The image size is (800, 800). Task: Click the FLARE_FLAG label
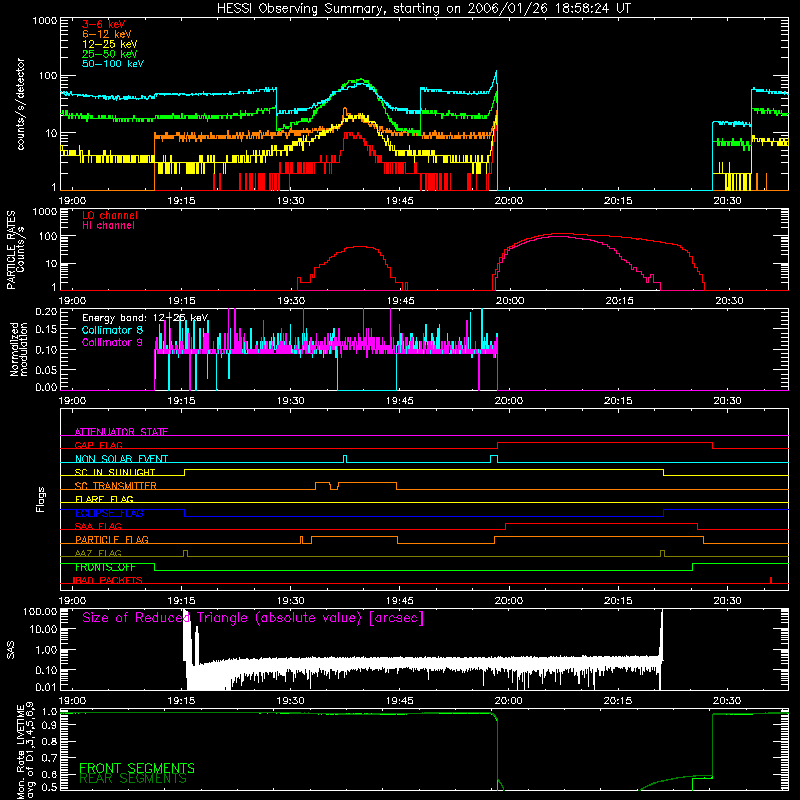tap(104, 499)
